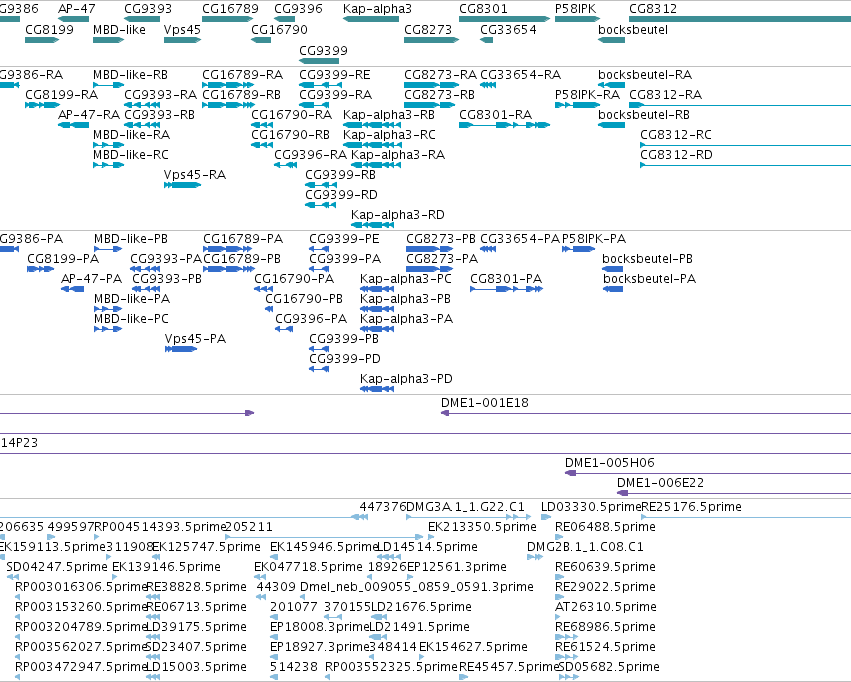Select protein P58IPK-PA label
851x682 pixels.
point(594,238)
